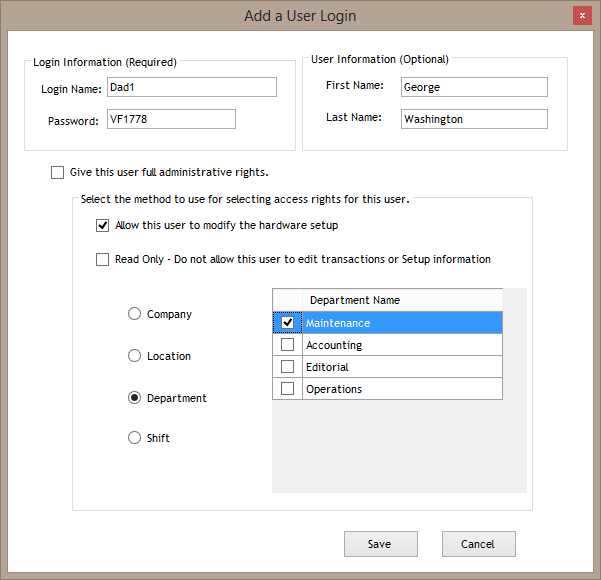Screen dimensions: 601x580
Task: Check the Operations department checkbox
Action: (x=288, y=389)
